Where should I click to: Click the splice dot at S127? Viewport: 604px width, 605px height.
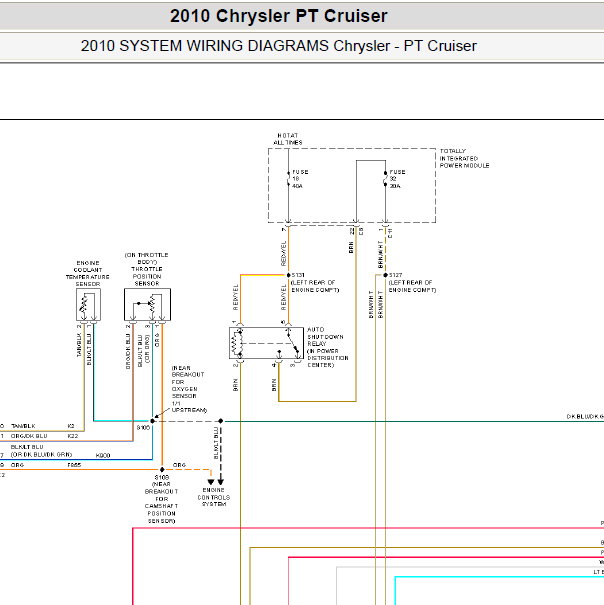[385, 275]
